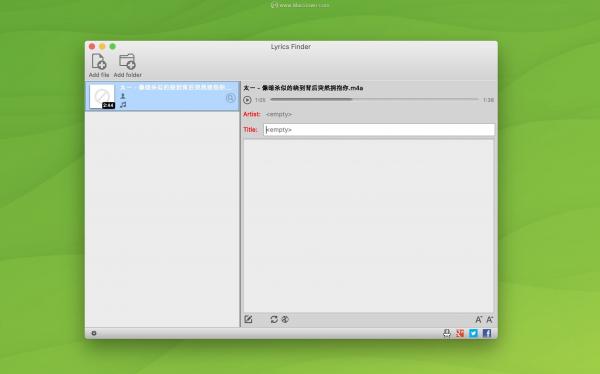Decrease lyrics font size
The width and height of the screenshot is (600, 374).
[x=478, y=319]
